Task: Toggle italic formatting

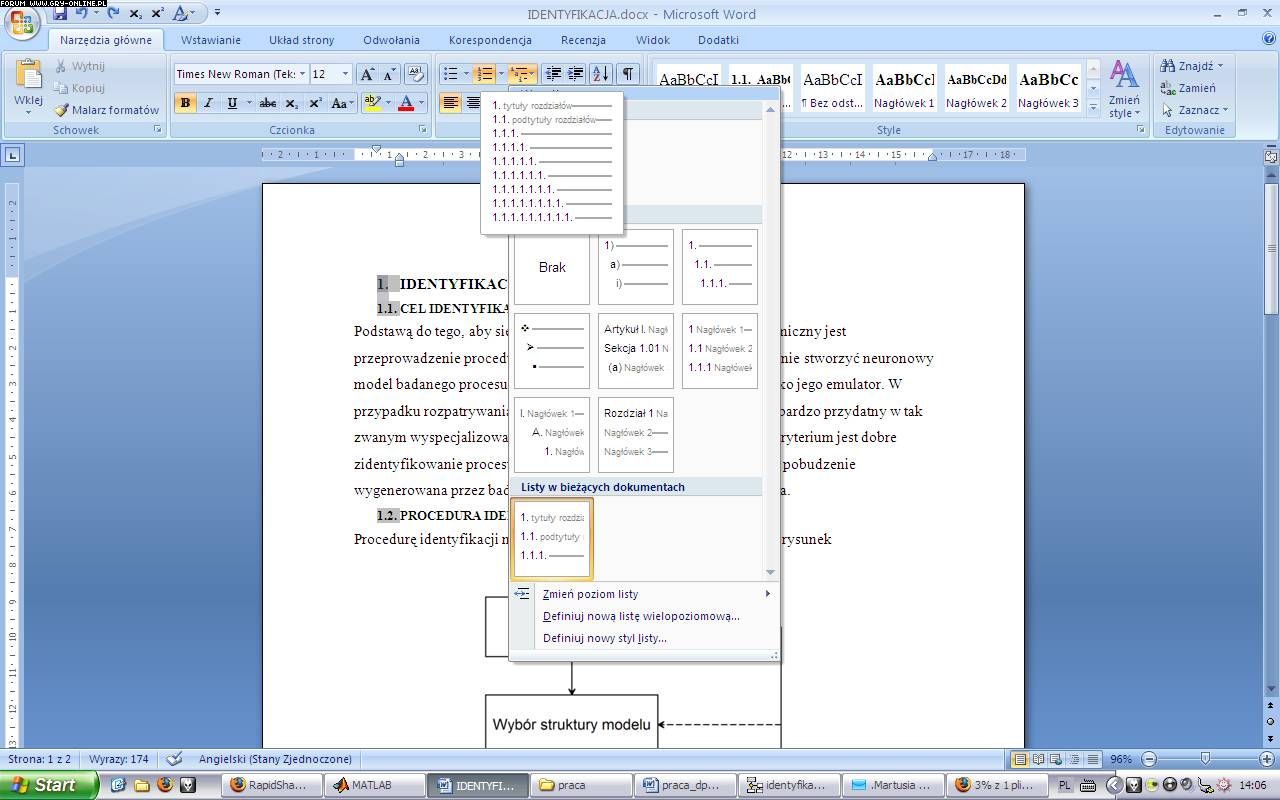Action: pos(208,103)
